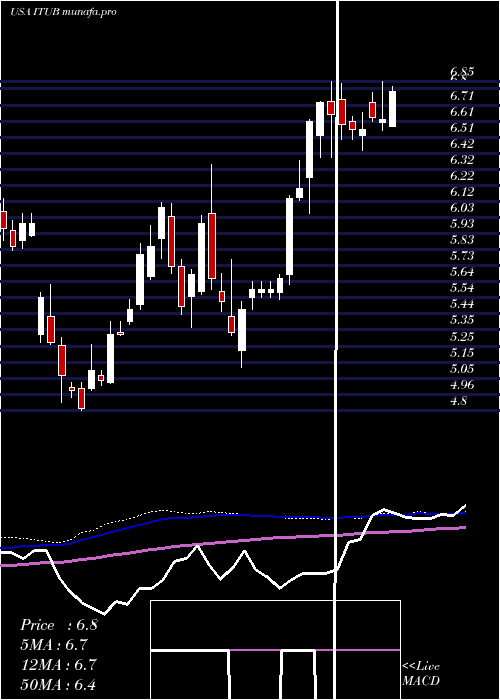Screen dimensions: 500x700
Task: Click the lowest red candle near 4.8
Action: (x=81, y=397)
